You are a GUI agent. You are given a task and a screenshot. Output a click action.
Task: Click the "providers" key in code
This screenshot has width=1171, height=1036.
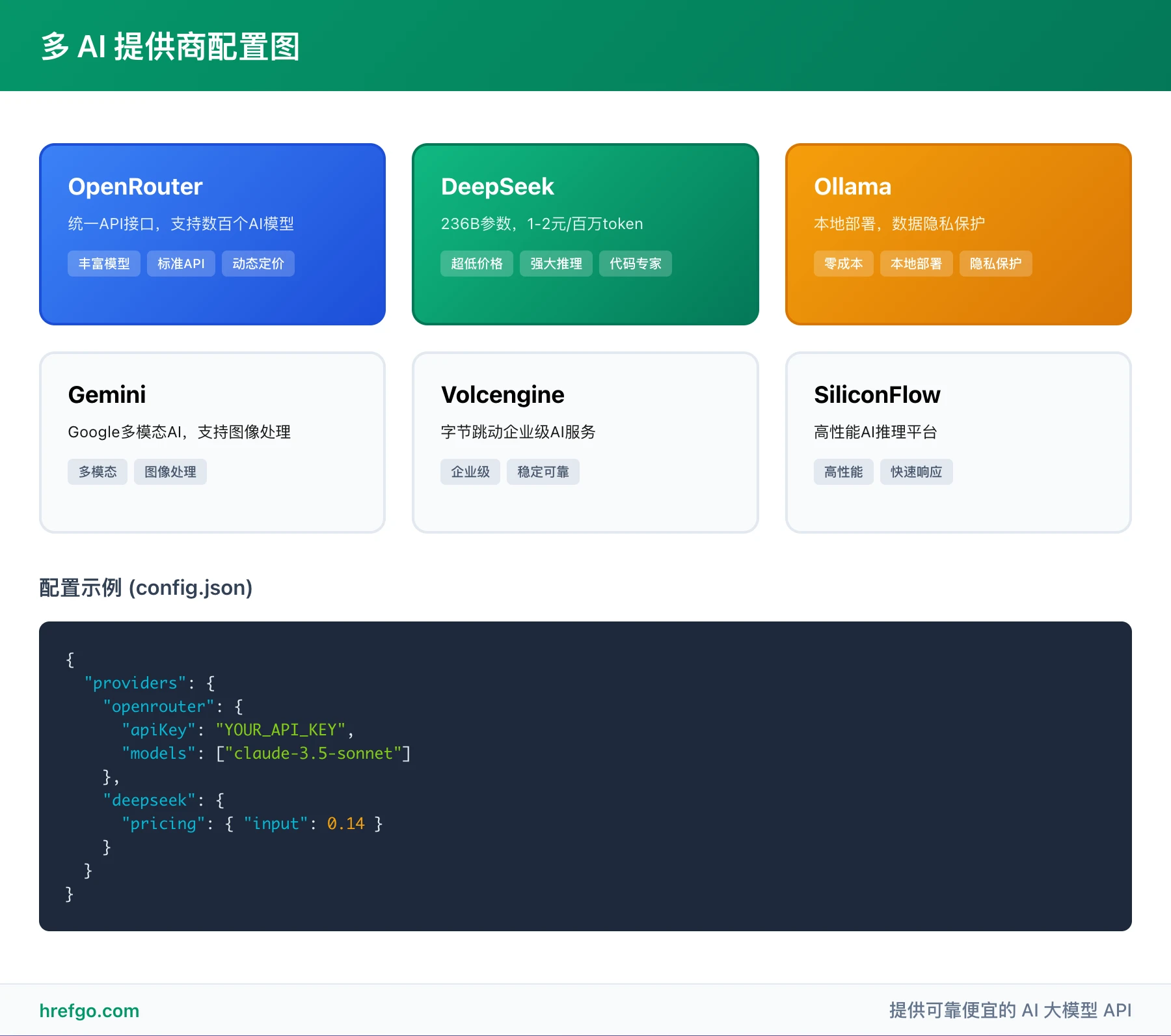click(x=135, y=683)
